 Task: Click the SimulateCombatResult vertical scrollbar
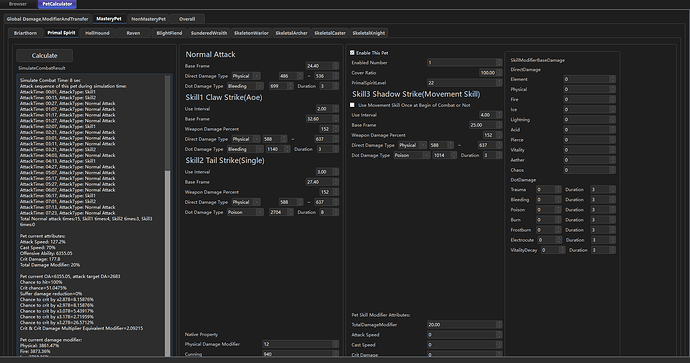point(167,216)
